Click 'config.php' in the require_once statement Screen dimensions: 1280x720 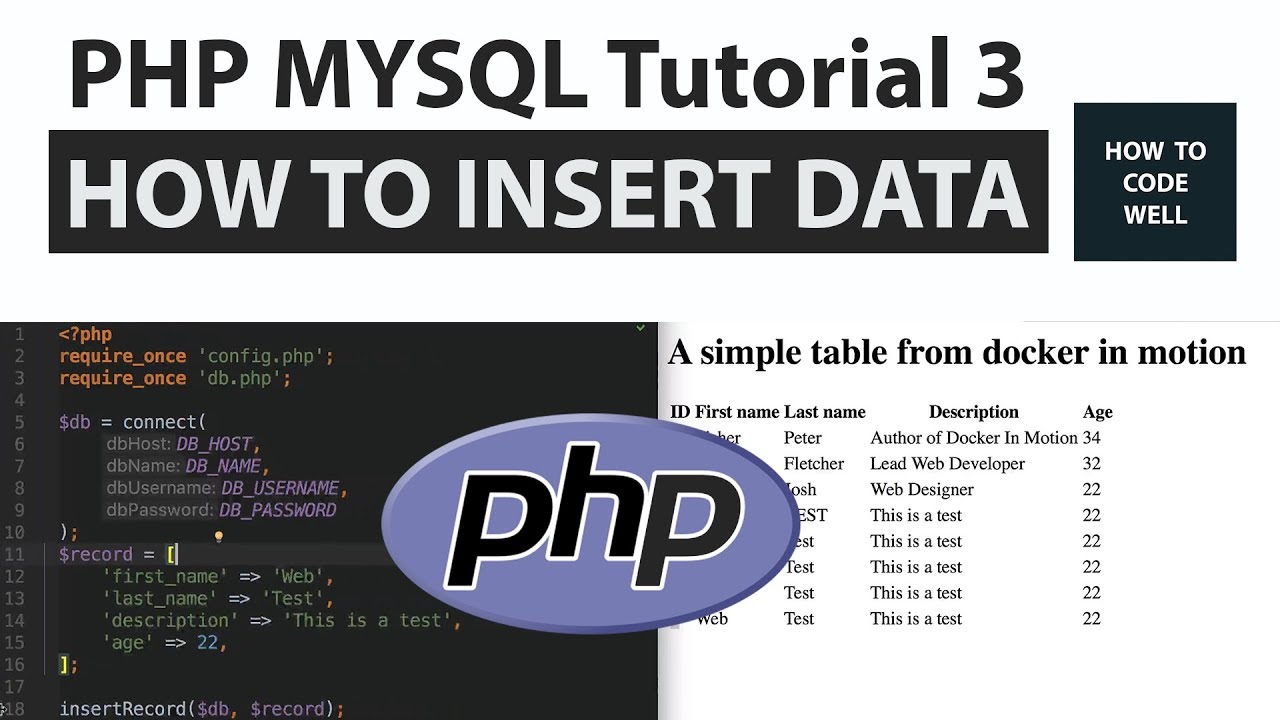click(x=260, y=357)
